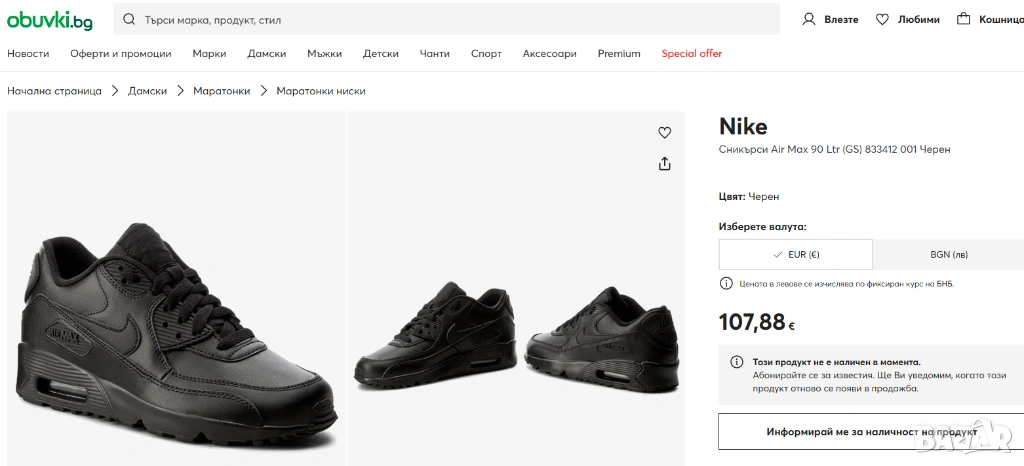This screenshot has height=466, width=1024.
Task: Click the obuvki.bg logo
Action: 50,20
